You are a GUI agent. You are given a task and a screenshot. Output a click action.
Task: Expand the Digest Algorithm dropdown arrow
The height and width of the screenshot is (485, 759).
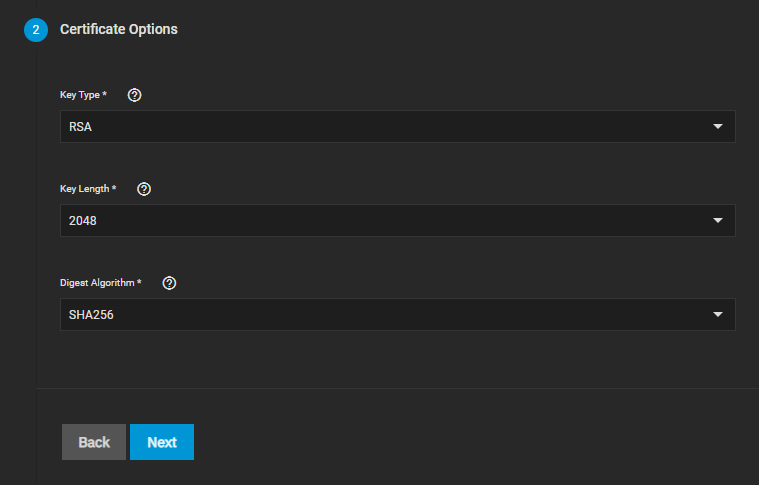[x=717, y=314]
